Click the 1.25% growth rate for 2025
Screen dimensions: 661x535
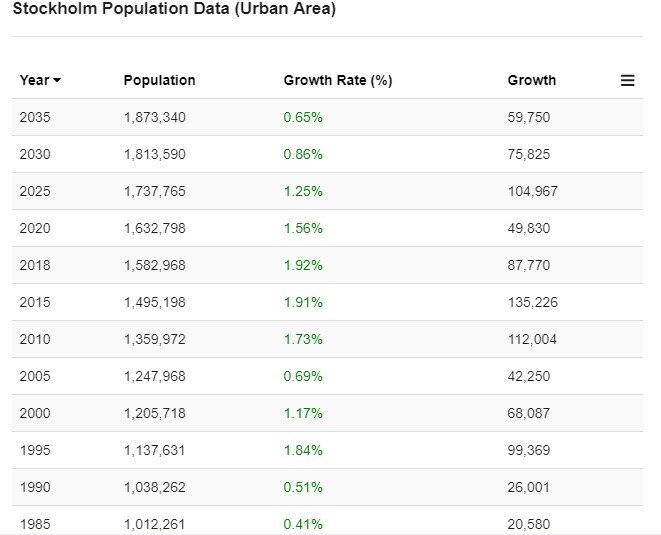[x=303, y=191]
